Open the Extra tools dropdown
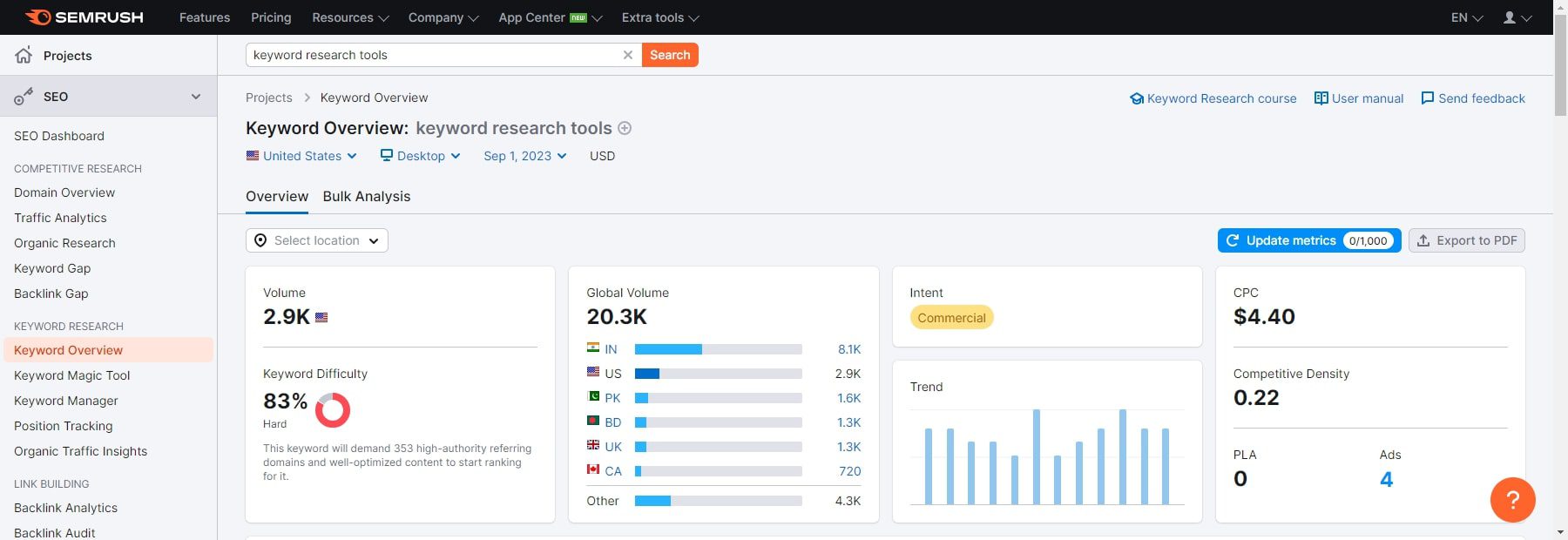The image size is (1568, 540). click(x=660, y=17)
